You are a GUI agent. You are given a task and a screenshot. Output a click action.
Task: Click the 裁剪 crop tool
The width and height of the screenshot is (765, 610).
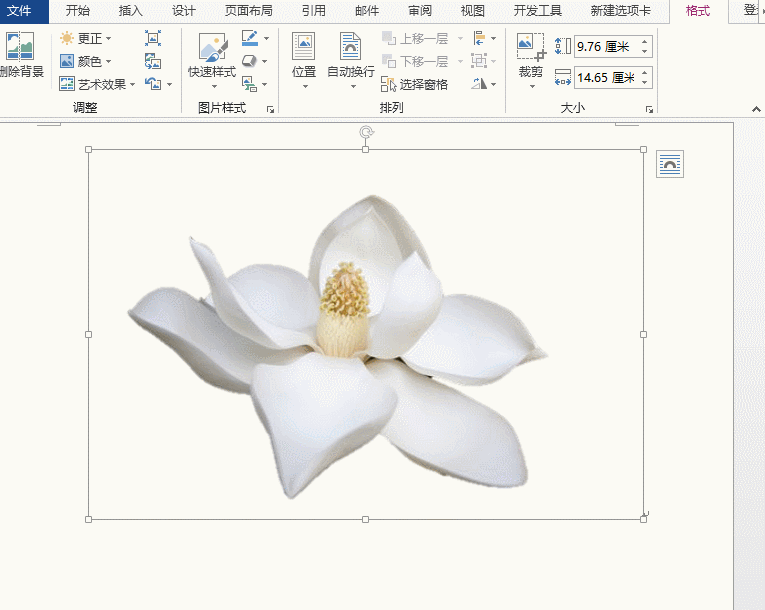pyautogui.click(x=531, y=61)
